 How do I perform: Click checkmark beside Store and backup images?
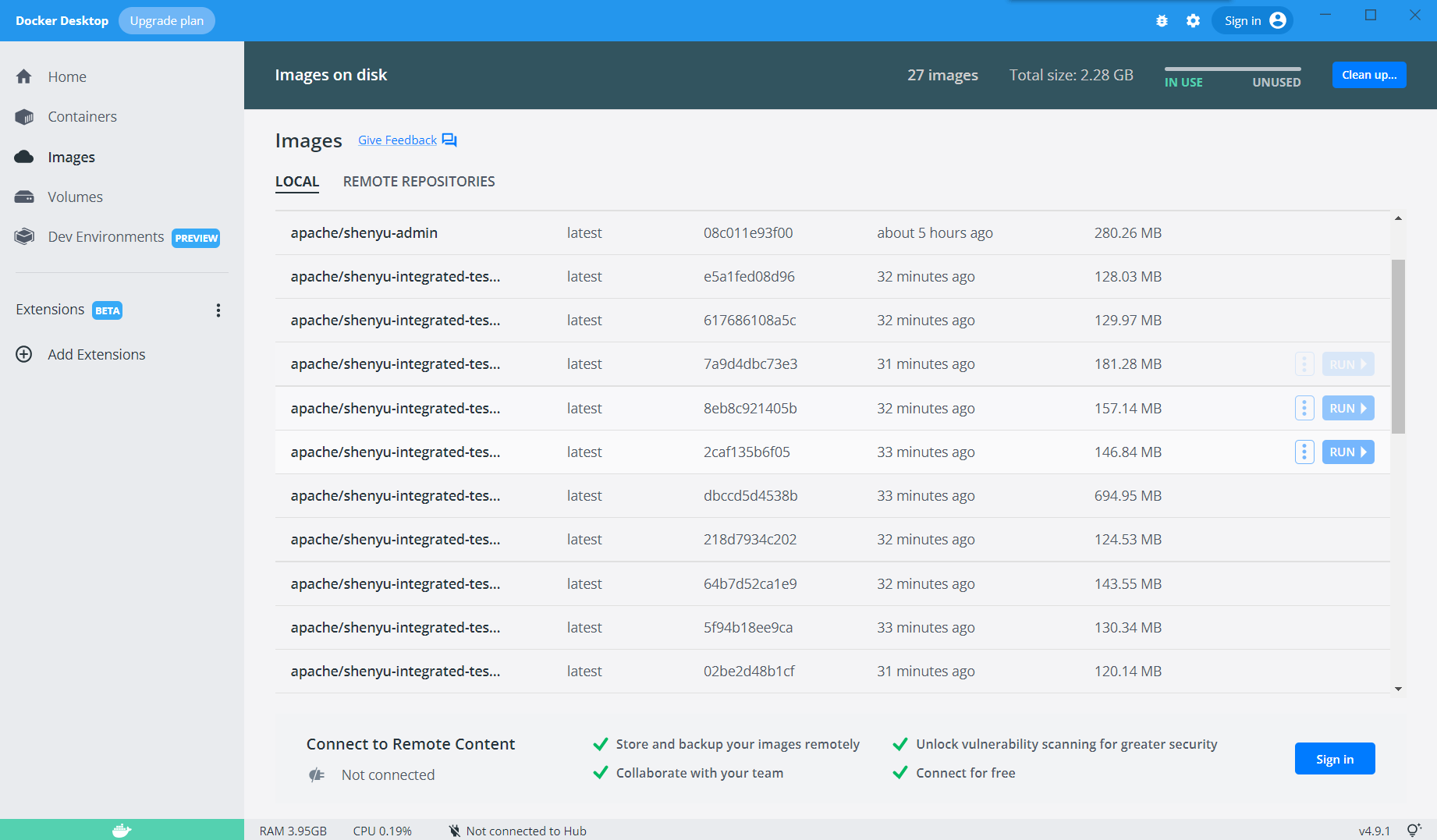point(601,744)
